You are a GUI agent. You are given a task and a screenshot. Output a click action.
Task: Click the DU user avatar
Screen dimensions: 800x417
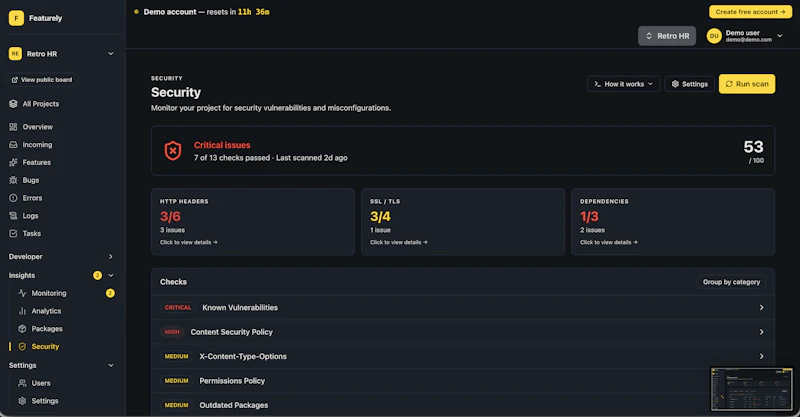(x=714, y=36)
